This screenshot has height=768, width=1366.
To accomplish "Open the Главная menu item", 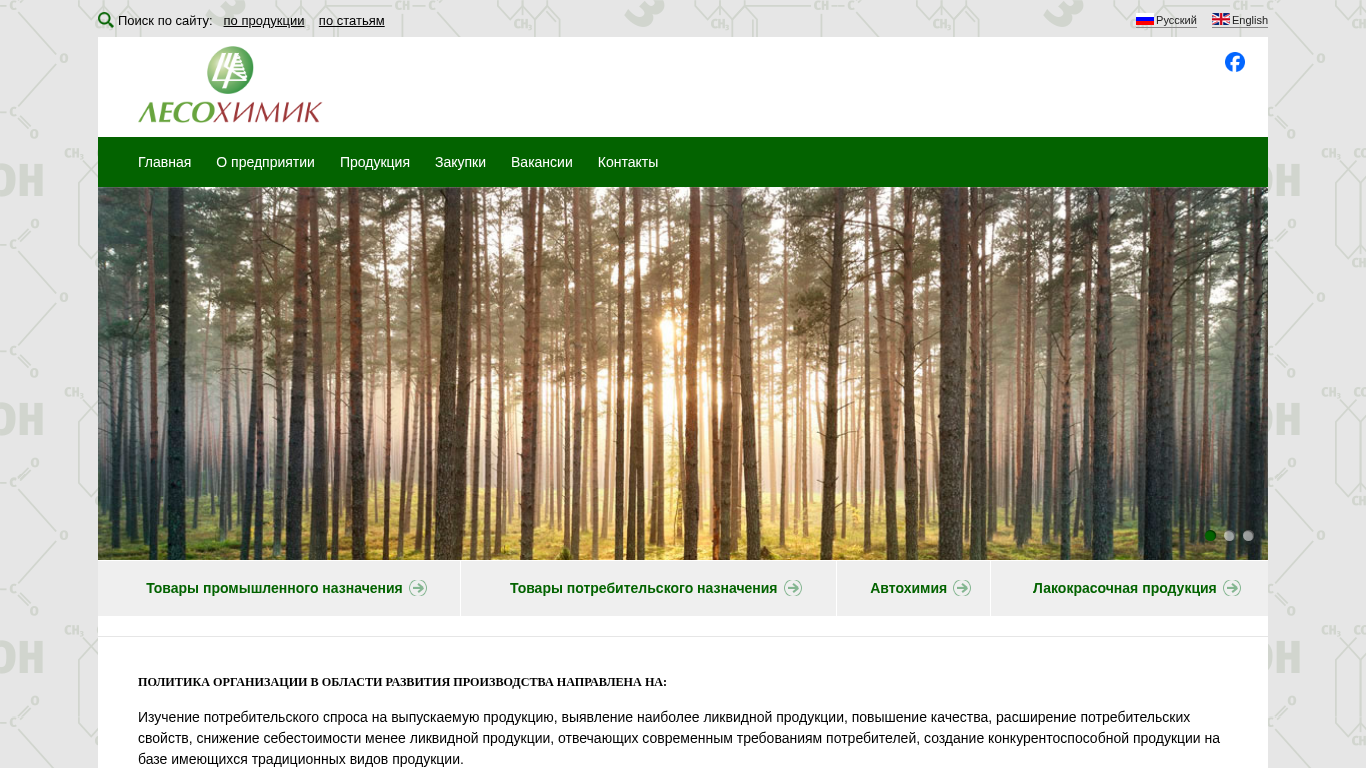I will pyautogui.click(x=164, y=162).
